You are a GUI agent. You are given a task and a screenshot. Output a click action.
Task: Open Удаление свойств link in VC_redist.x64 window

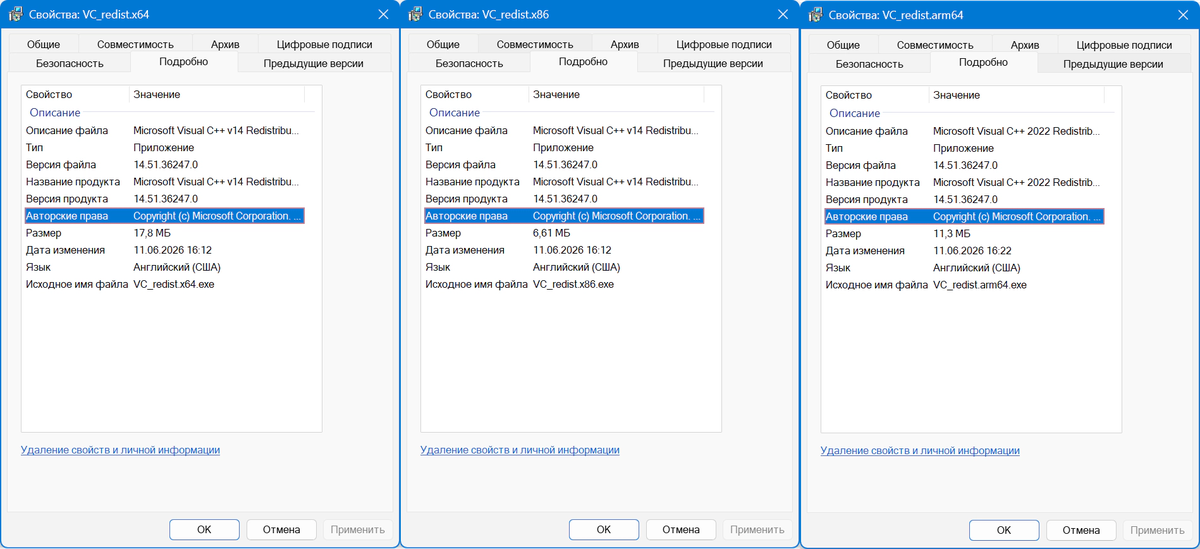pos(120,450)
